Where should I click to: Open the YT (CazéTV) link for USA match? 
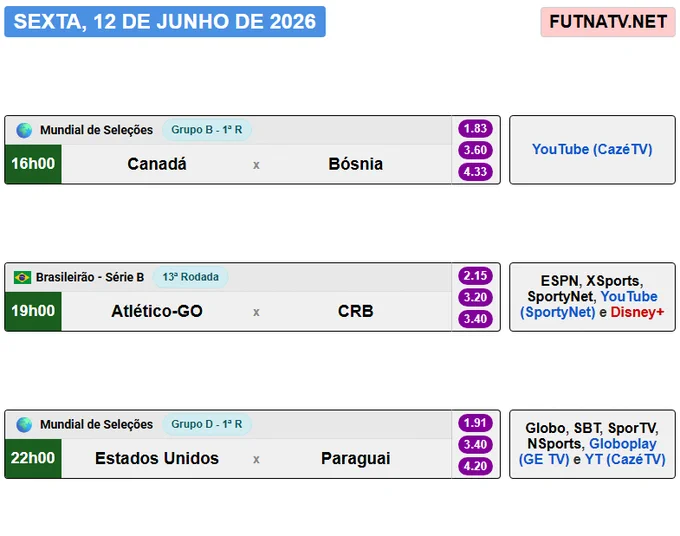(625, 459)
